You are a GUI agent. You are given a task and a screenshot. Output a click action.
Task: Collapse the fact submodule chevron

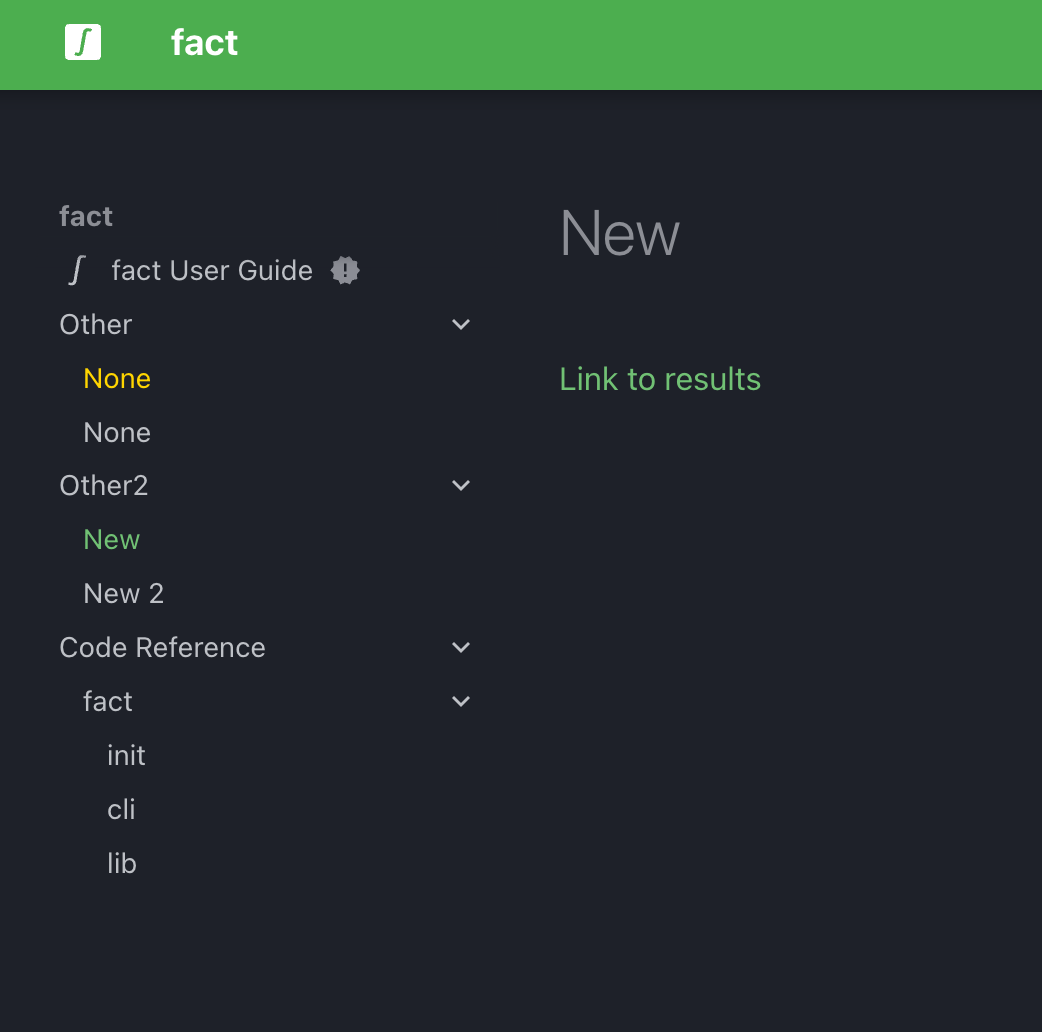pos(461,701)
